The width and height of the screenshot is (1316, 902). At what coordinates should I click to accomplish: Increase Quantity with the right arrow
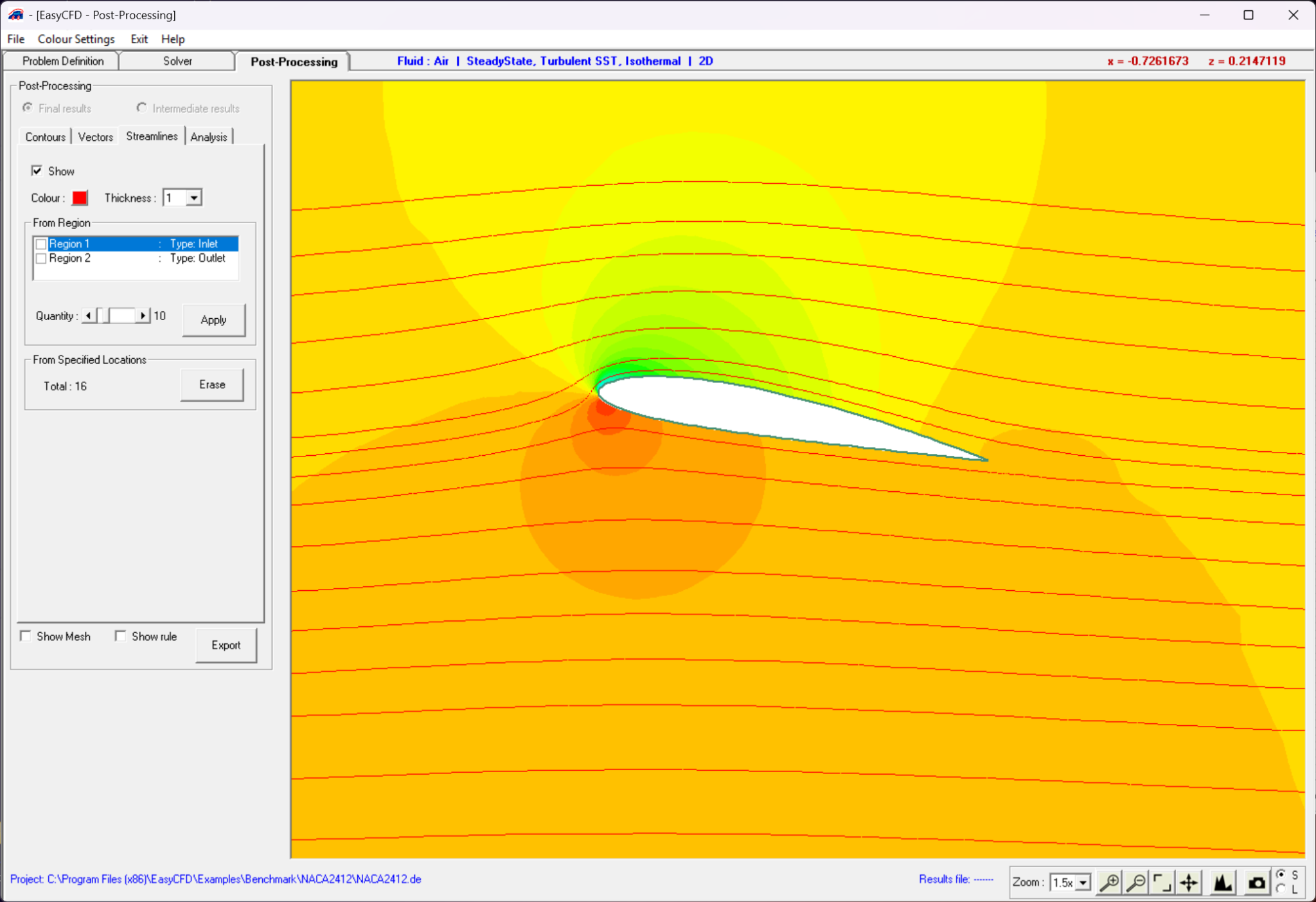point(143,316)
